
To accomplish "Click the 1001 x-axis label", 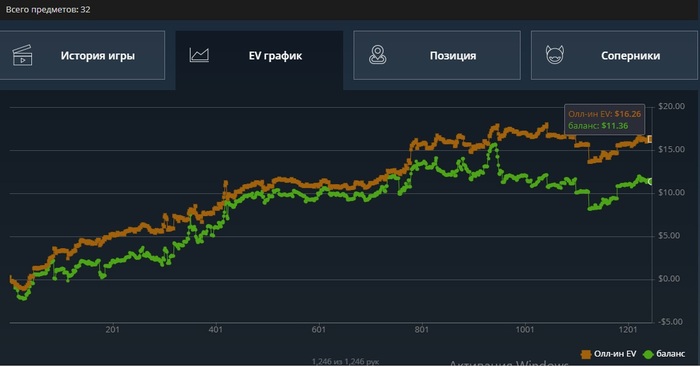I will [525, 330].
